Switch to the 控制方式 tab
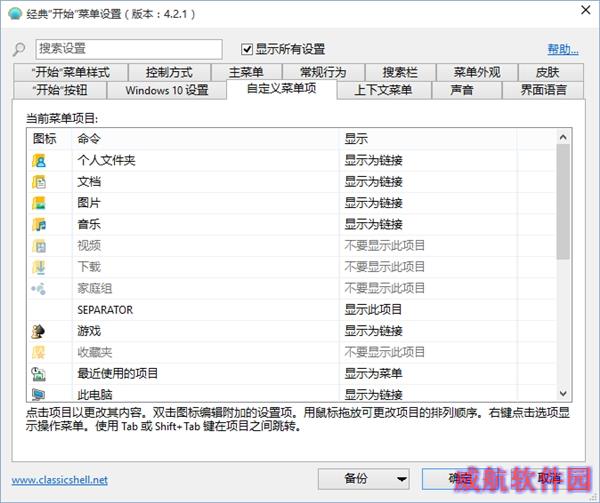This screenshot has width=600, height=503. (169, 72)
